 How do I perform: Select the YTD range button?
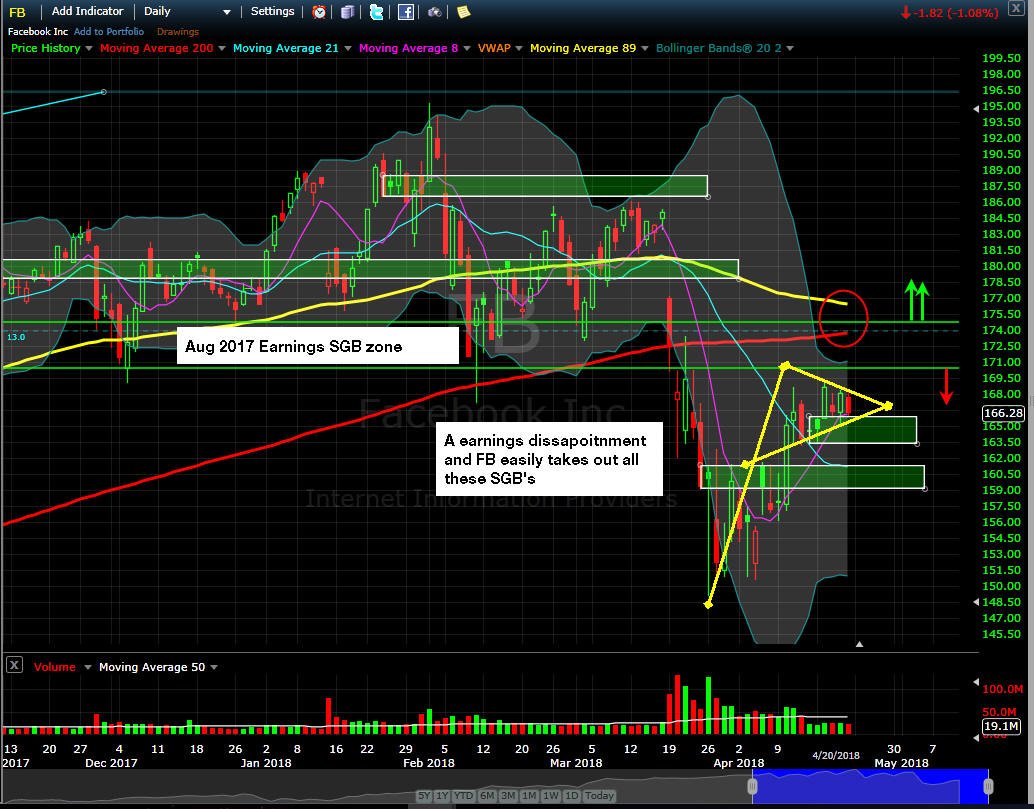464,795
